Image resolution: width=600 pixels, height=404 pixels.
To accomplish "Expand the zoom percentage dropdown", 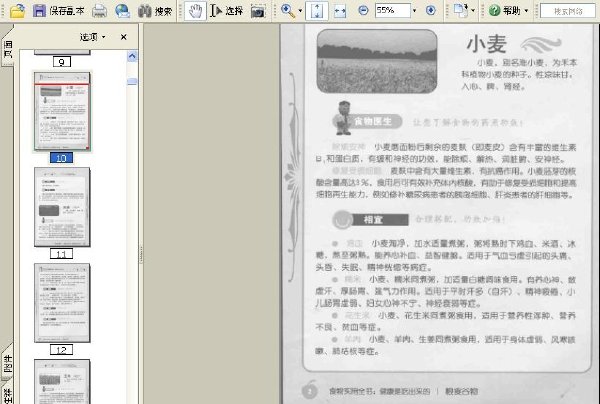I will [x=414, y=11].
